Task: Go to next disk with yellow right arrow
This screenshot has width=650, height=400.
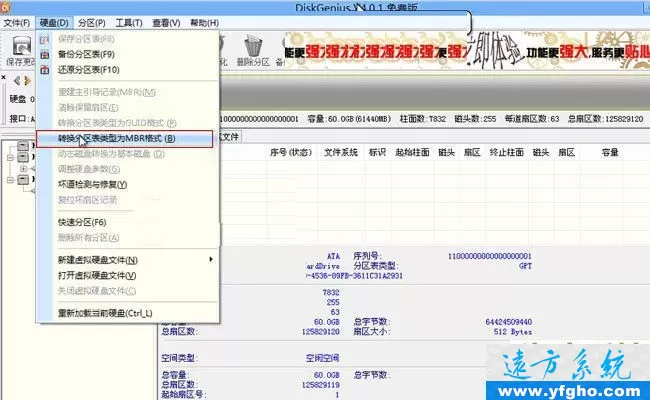Action: coord(27,80)
